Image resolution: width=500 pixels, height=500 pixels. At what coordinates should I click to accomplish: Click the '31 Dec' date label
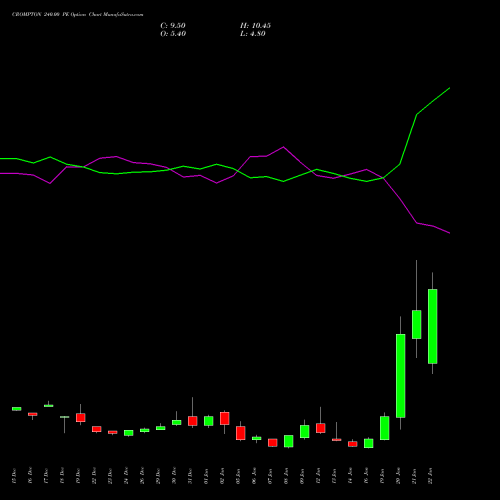pos(190,476)
